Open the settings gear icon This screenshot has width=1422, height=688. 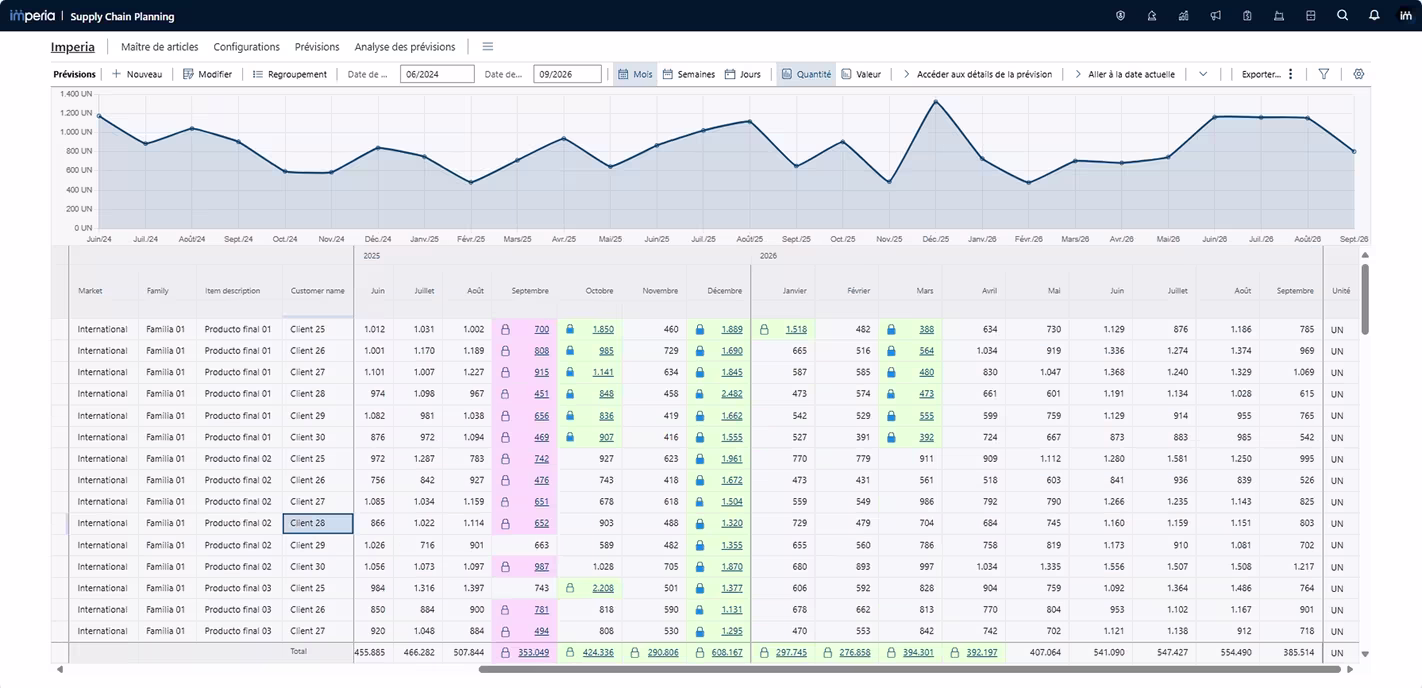1358,74
